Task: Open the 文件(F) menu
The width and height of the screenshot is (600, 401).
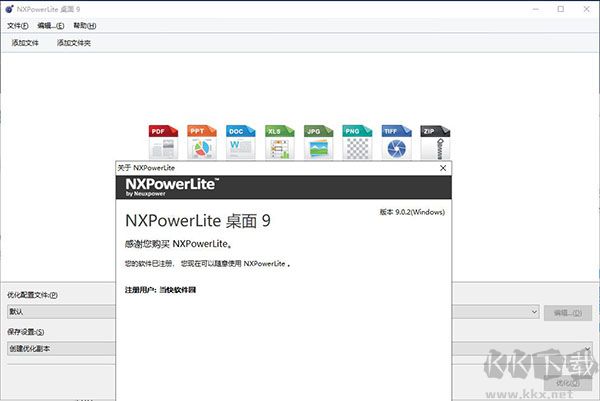Action: click(18, 26)
